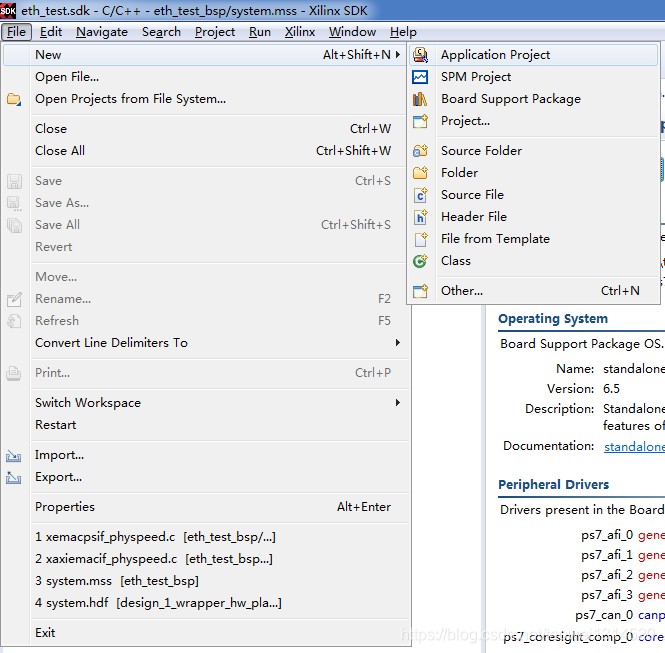Open the Xilinx menu

pos(300,32)
